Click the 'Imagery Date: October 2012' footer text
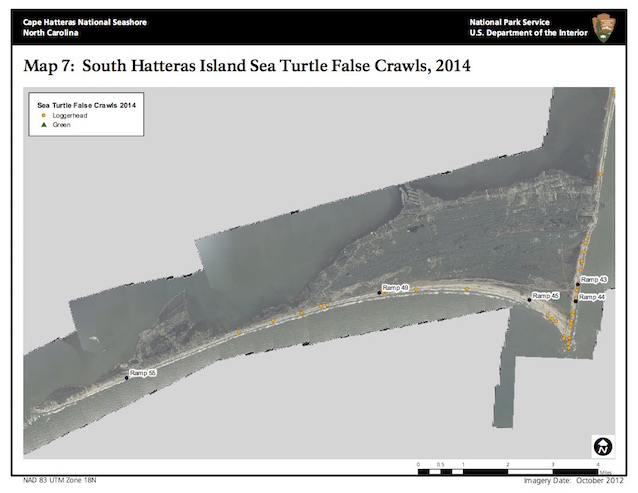Image resolution: width=638 pixels, height=493 pixels. pos(569,481)
